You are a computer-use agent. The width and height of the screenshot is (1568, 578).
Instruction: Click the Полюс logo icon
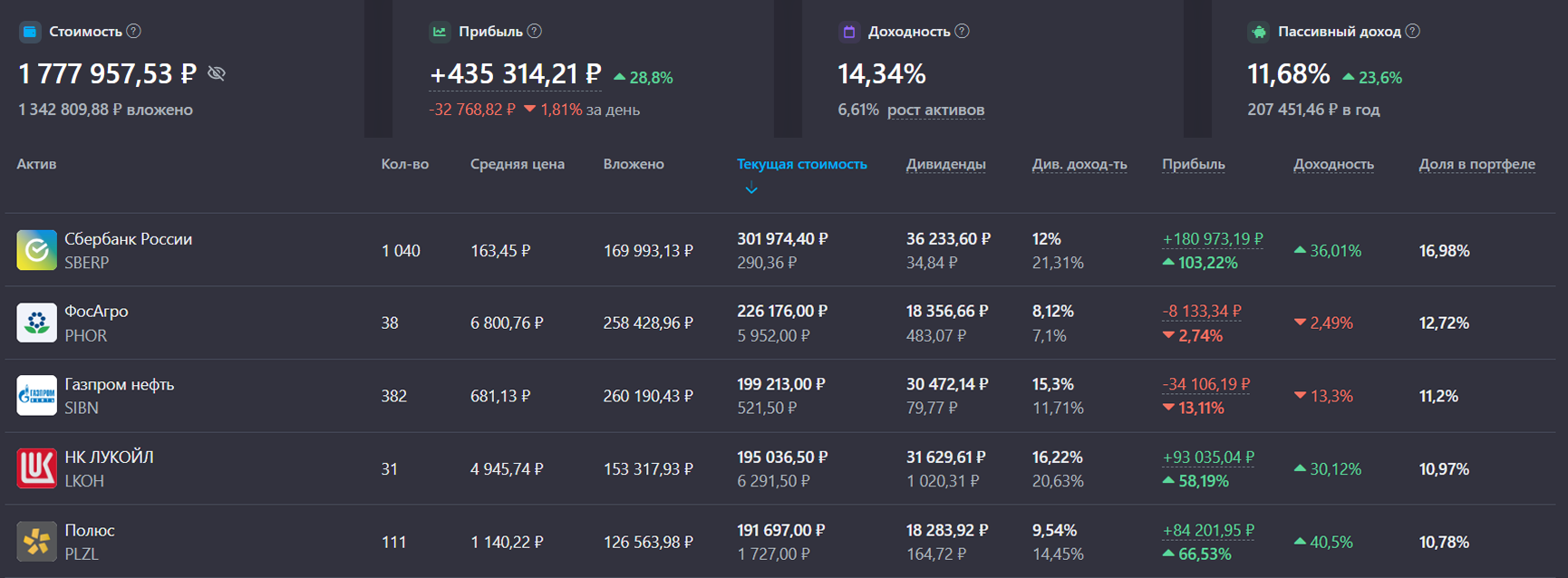click(36, 542)
